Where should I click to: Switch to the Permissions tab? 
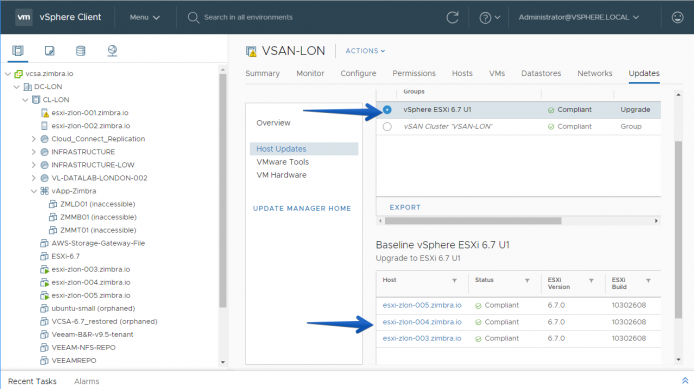(414, 73)
